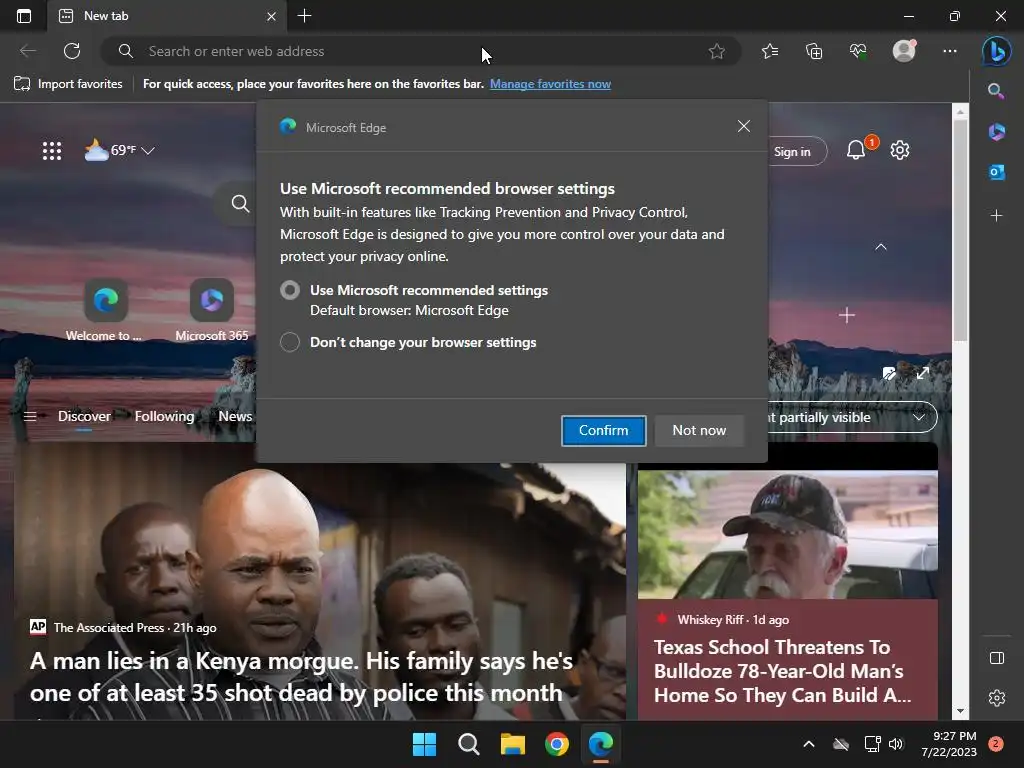Click the cloud sync tray icon

841,744
